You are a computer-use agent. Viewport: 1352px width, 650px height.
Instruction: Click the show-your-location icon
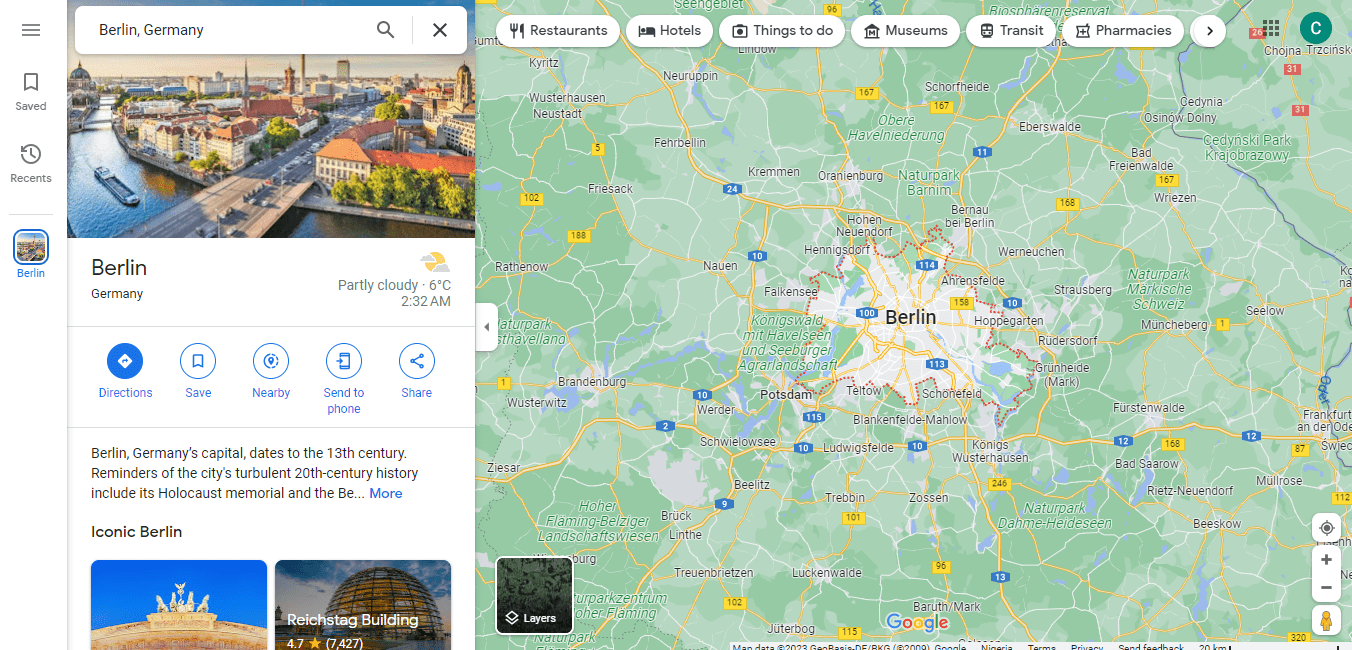coord(1326,527)
